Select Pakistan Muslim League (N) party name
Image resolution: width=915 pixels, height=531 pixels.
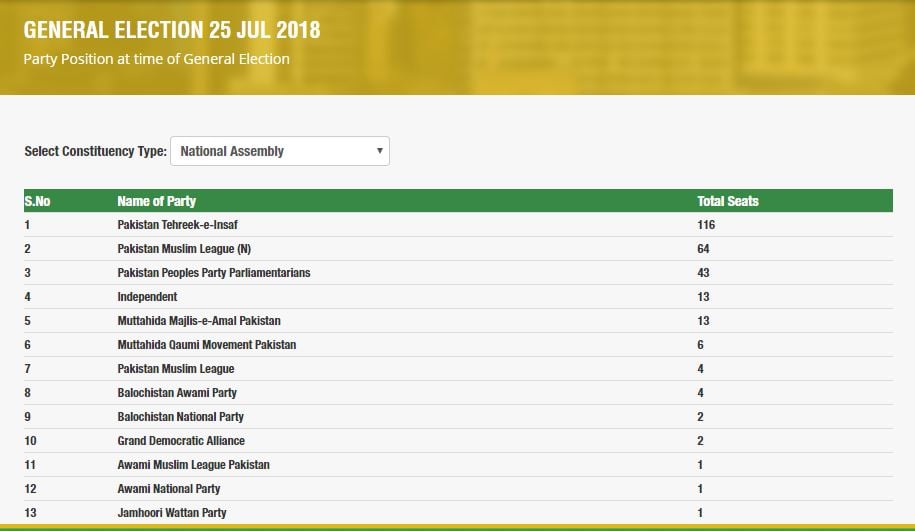coord(184,249)
